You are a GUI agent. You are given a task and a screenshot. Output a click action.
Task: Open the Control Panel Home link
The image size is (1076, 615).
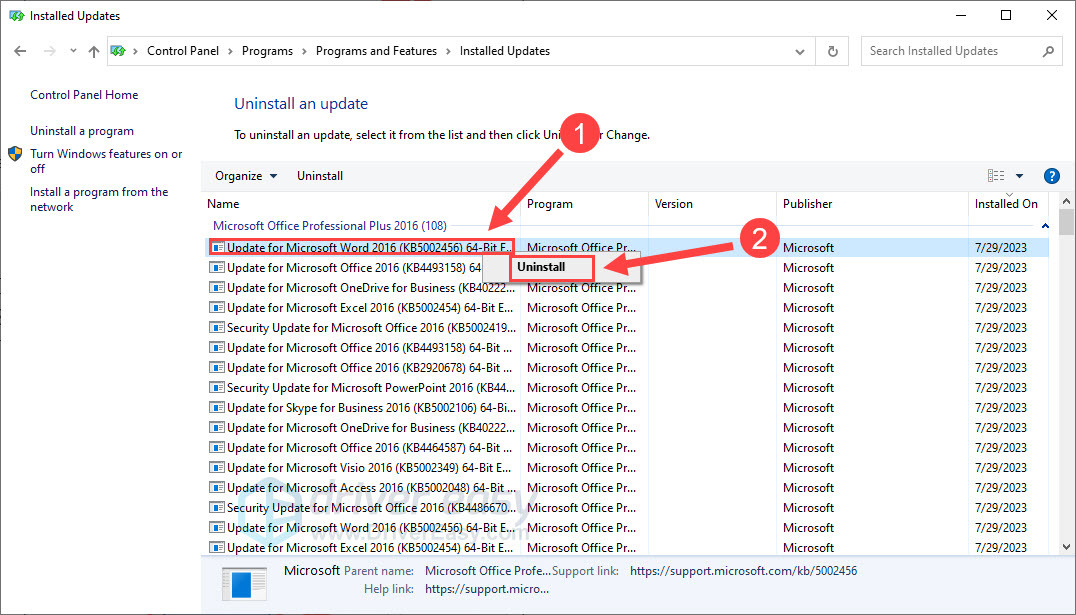[x=83, y=94]
